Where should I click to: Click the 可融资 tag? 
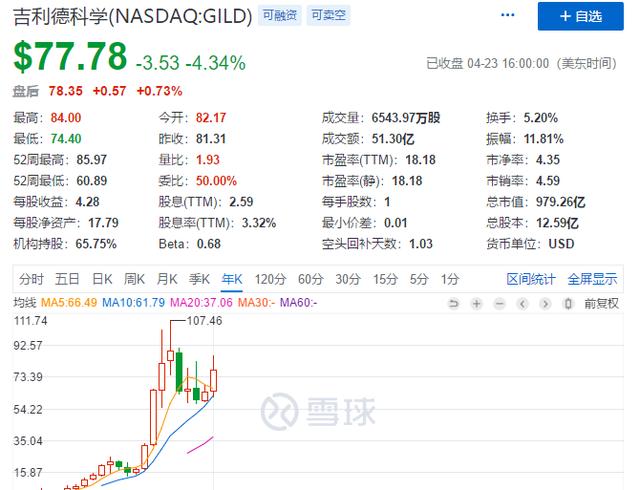tap(280, 15)
